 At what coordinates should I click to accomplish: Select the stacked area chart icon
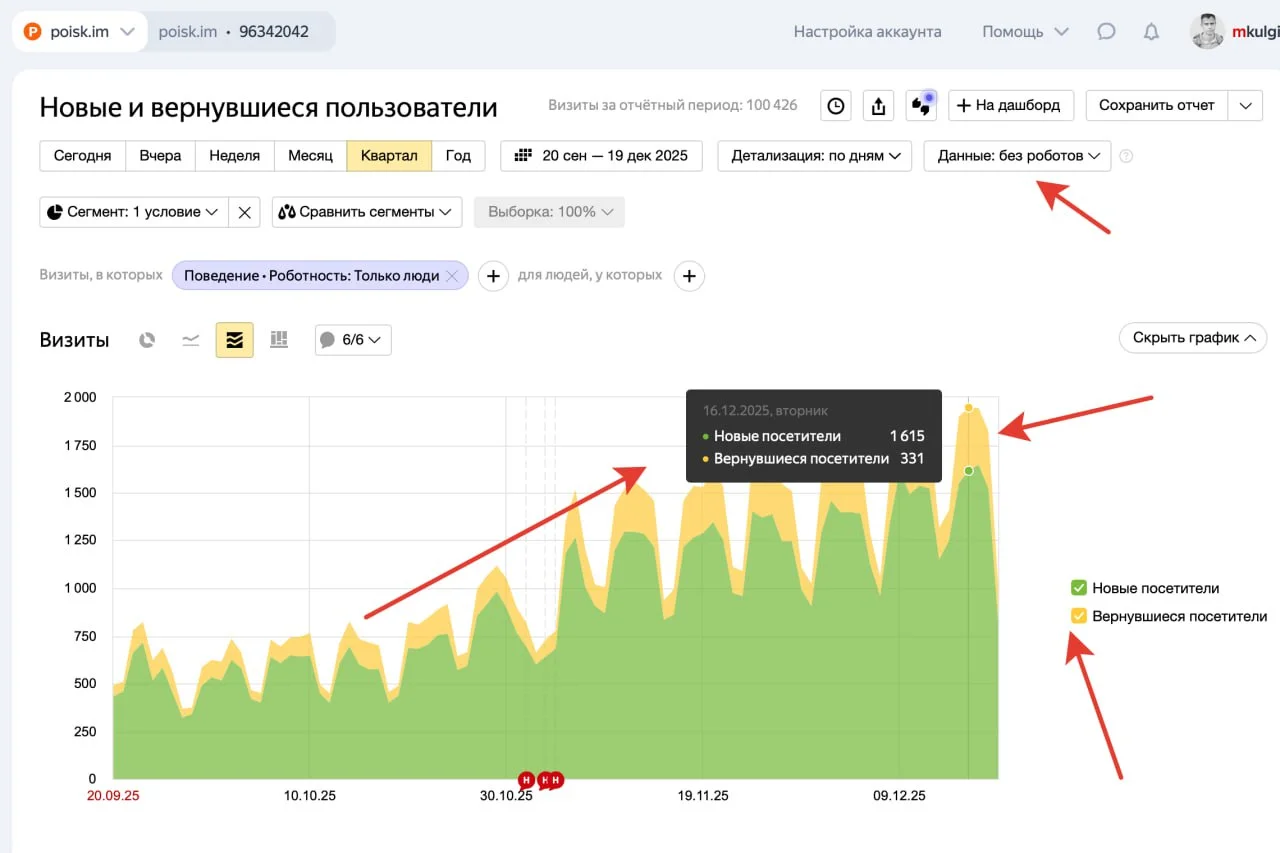click(x=234, y=340)
